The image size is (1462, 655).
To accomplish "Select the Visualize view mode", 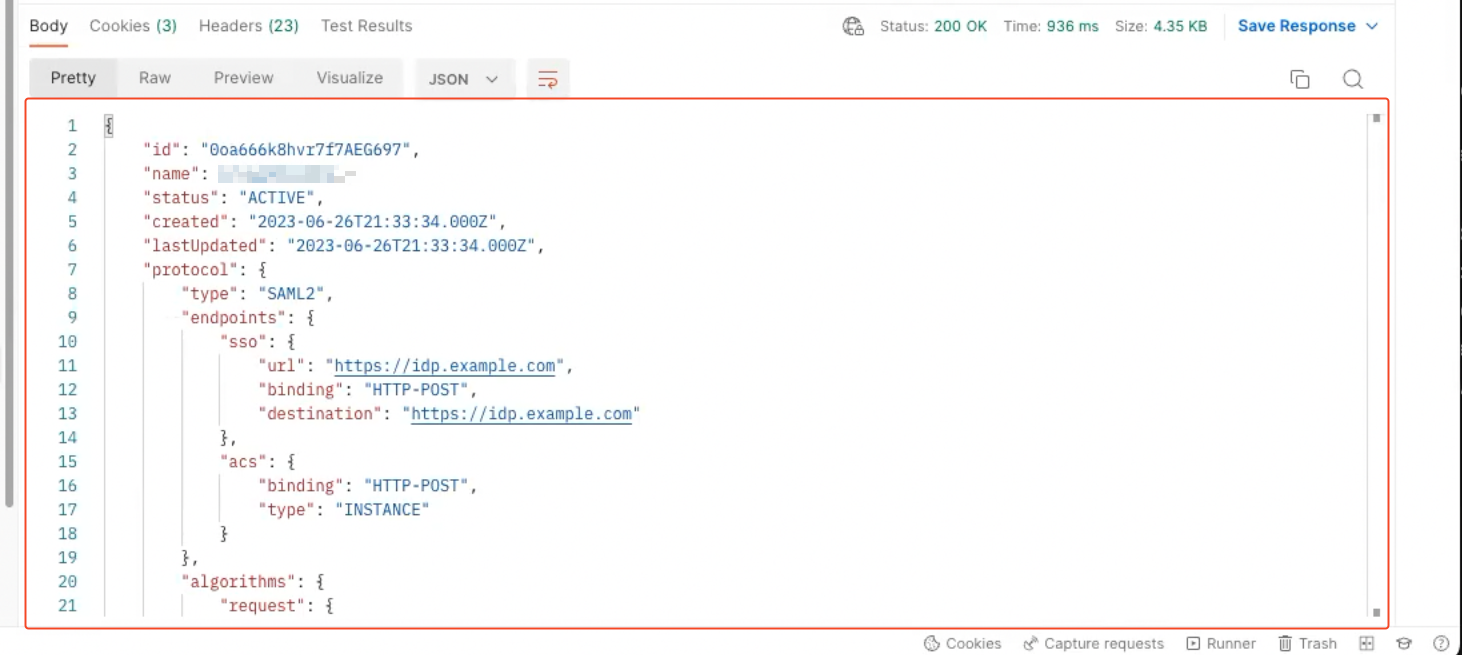I will 349,78.
